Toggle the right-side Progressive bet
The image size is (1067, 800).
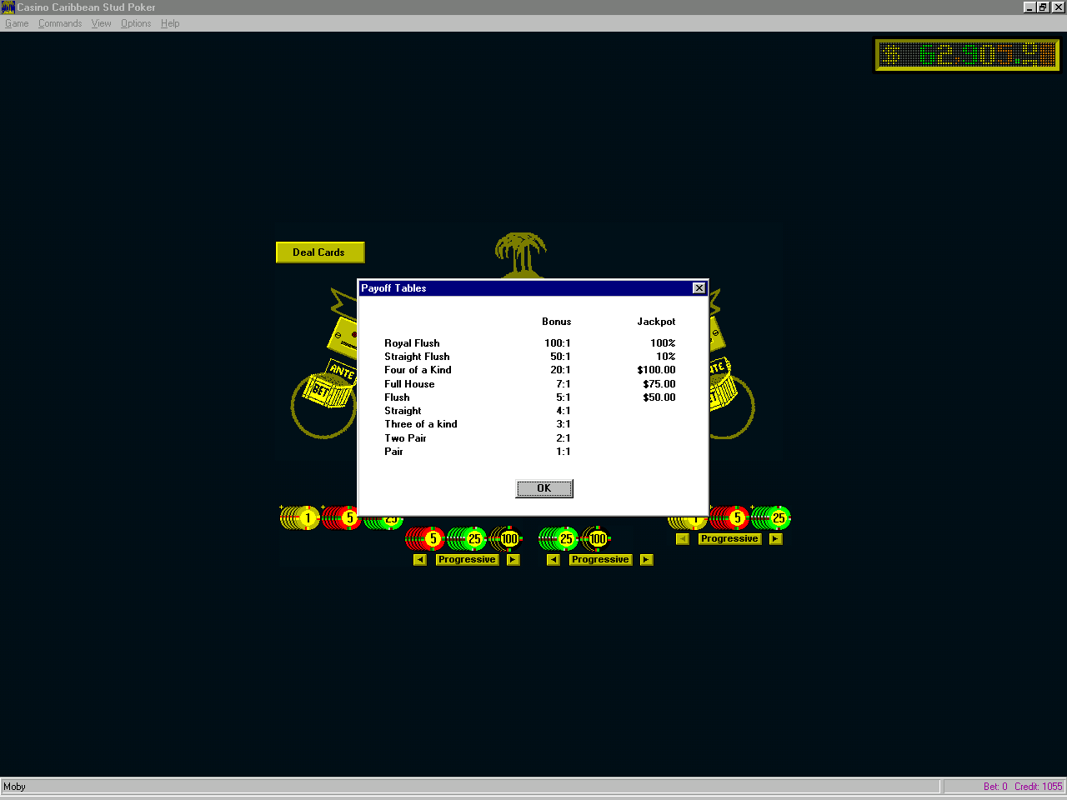[729, 538]
